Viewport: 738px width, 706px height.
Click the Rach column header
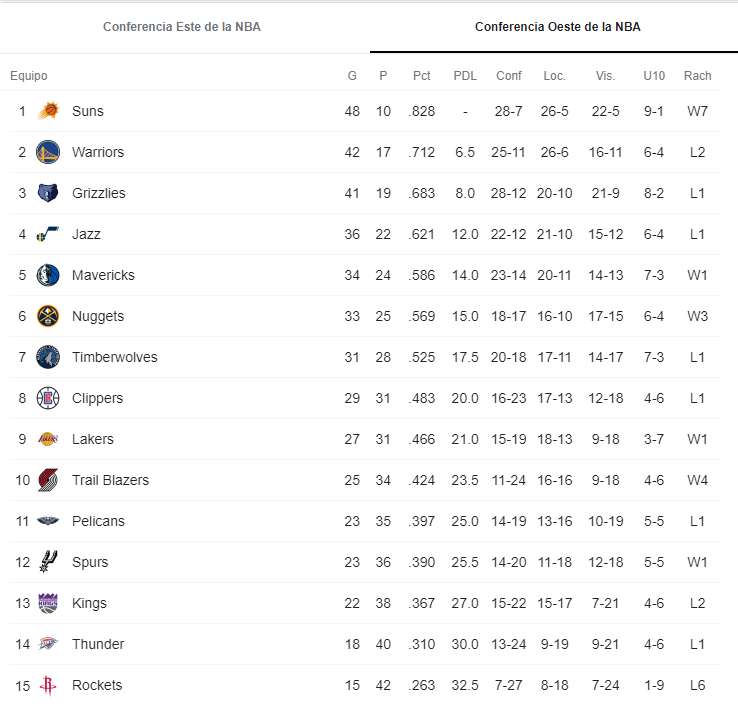tap(697, 76)
